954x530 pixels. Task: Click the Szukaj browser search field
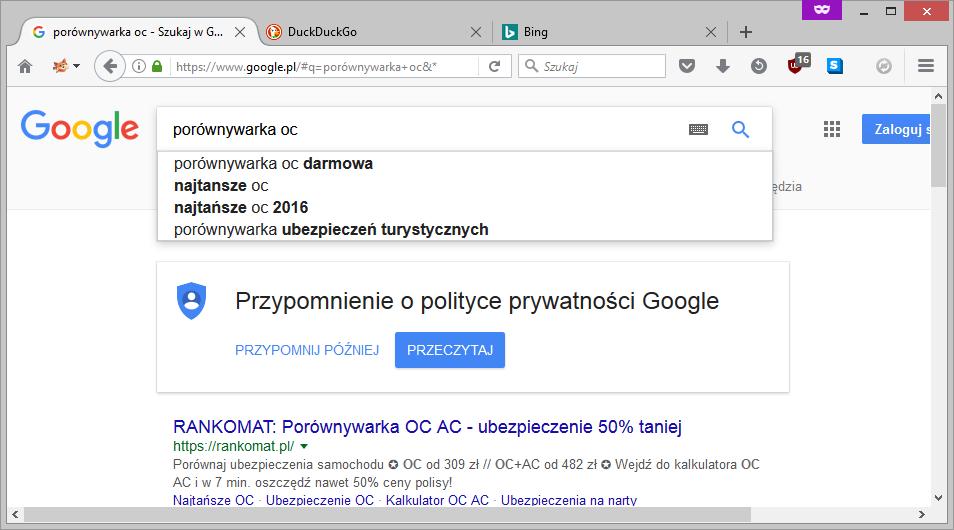click(x=591, y=66)
